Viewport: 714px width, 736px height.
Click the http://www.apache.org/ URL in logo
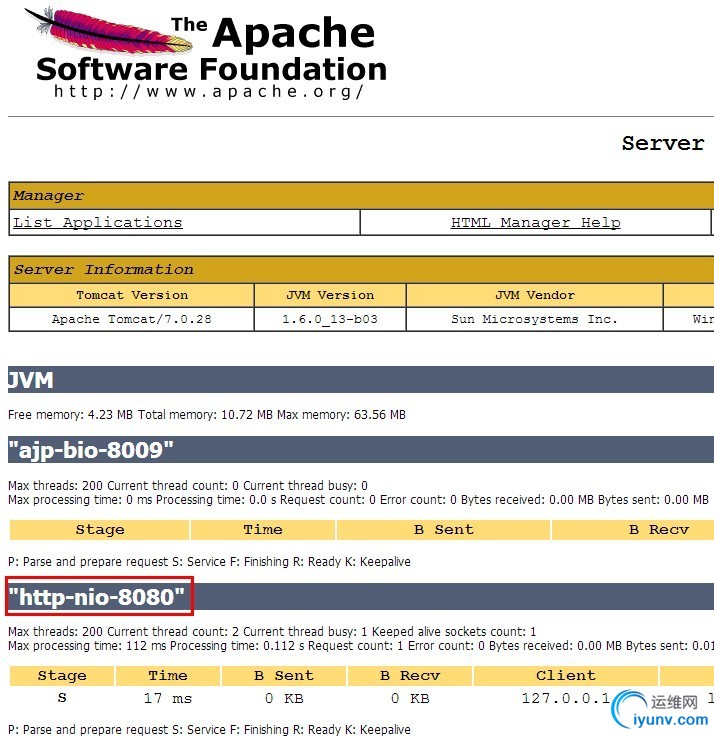[209, 91]
